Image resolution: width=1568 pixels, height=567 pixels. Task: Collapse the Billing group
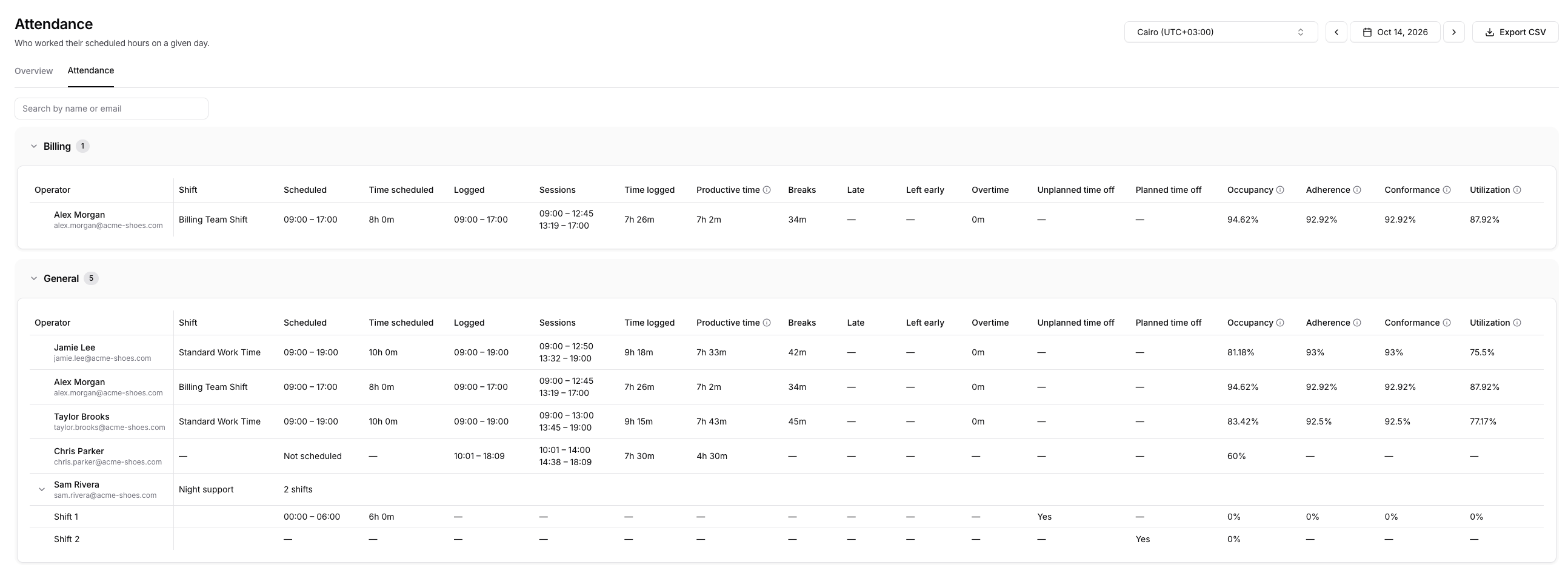pos(34,146)
